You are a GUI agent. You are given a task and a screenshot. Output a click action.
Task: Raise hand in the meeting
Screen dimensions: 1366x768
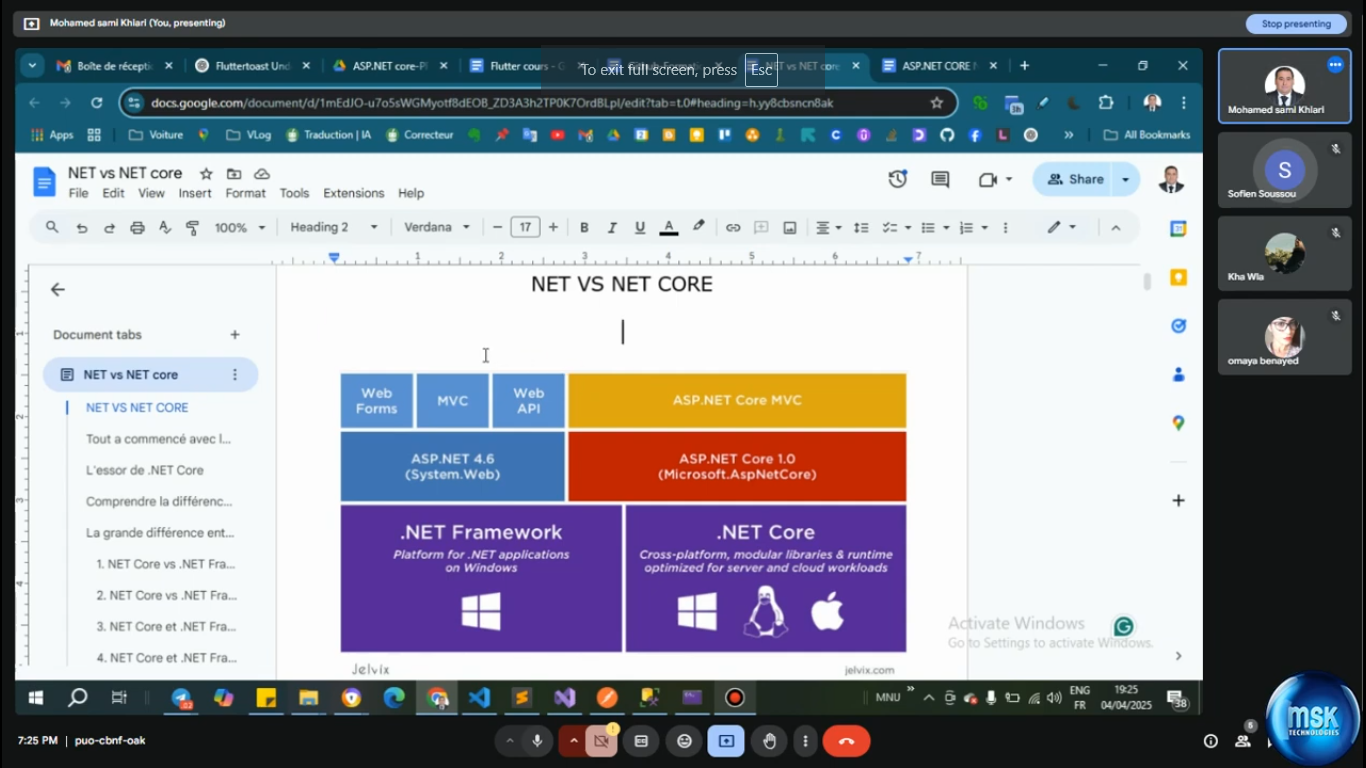click(x=770, y=741)
